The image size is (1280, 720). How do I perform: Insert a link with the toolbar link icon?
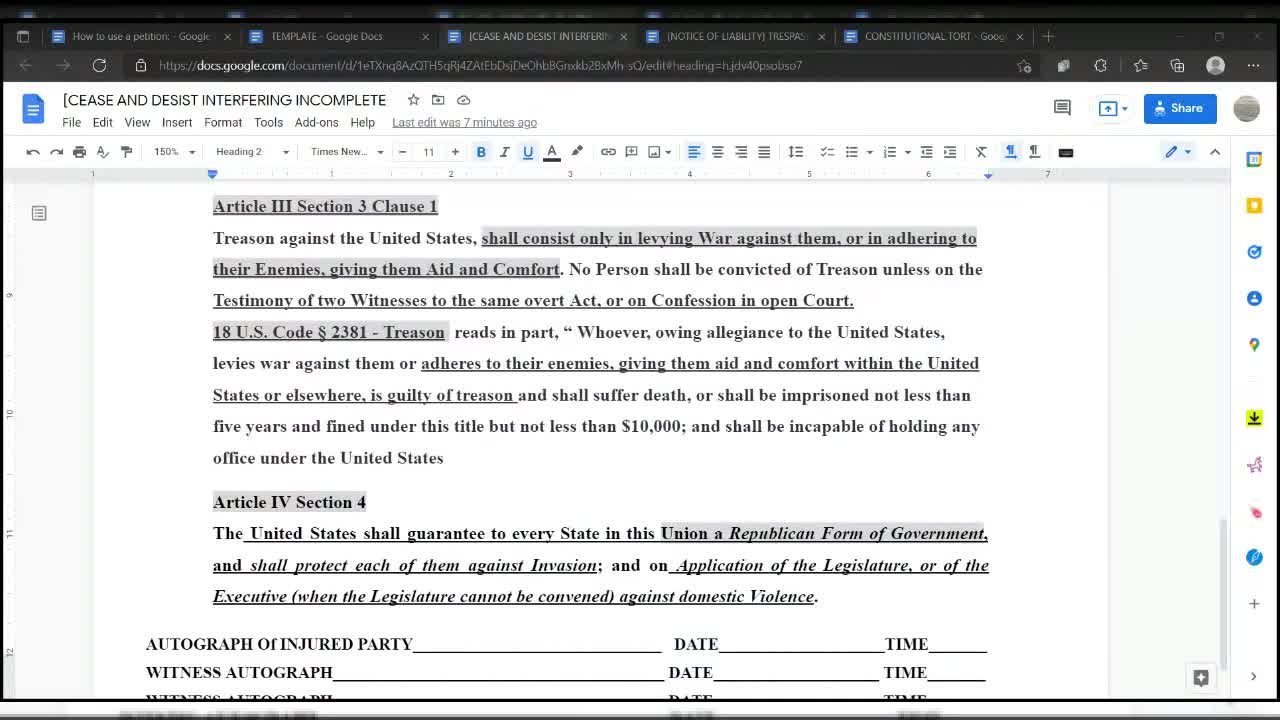[x=608, y=152]
